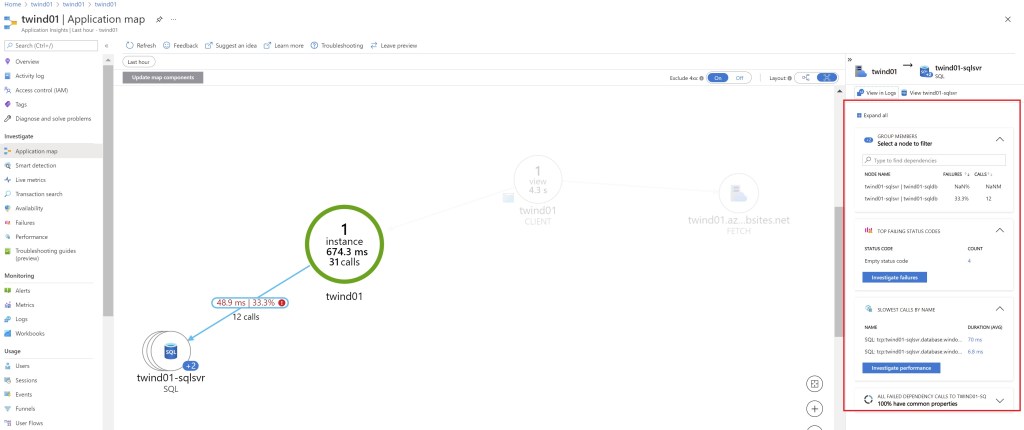Collapse the Top Failing Status Codes section

999,230
